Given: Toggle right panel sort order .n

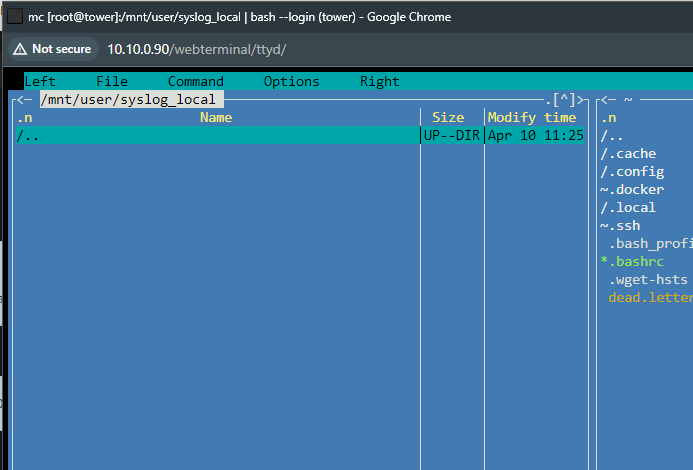Looking at the screenshot, I should click(x=609, y=118).
